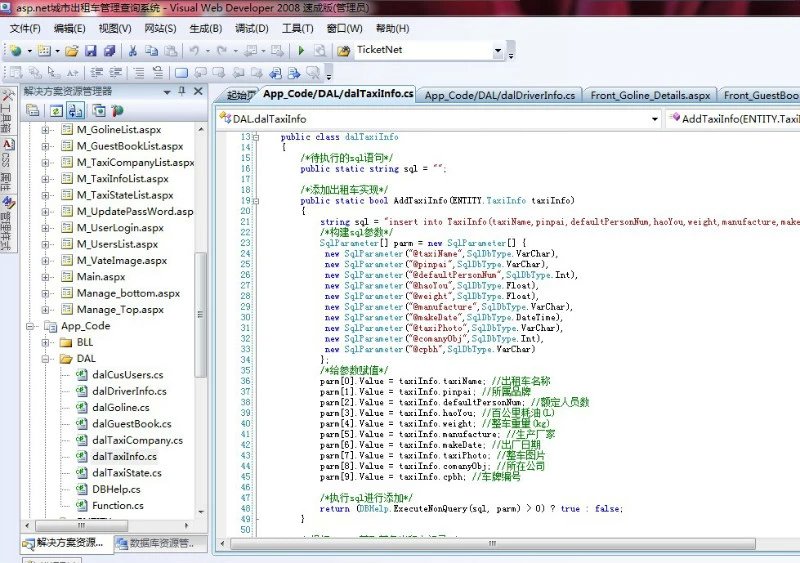
Task: Jump to previous bookmark with blue arrow icon
Action: point(276,73)
